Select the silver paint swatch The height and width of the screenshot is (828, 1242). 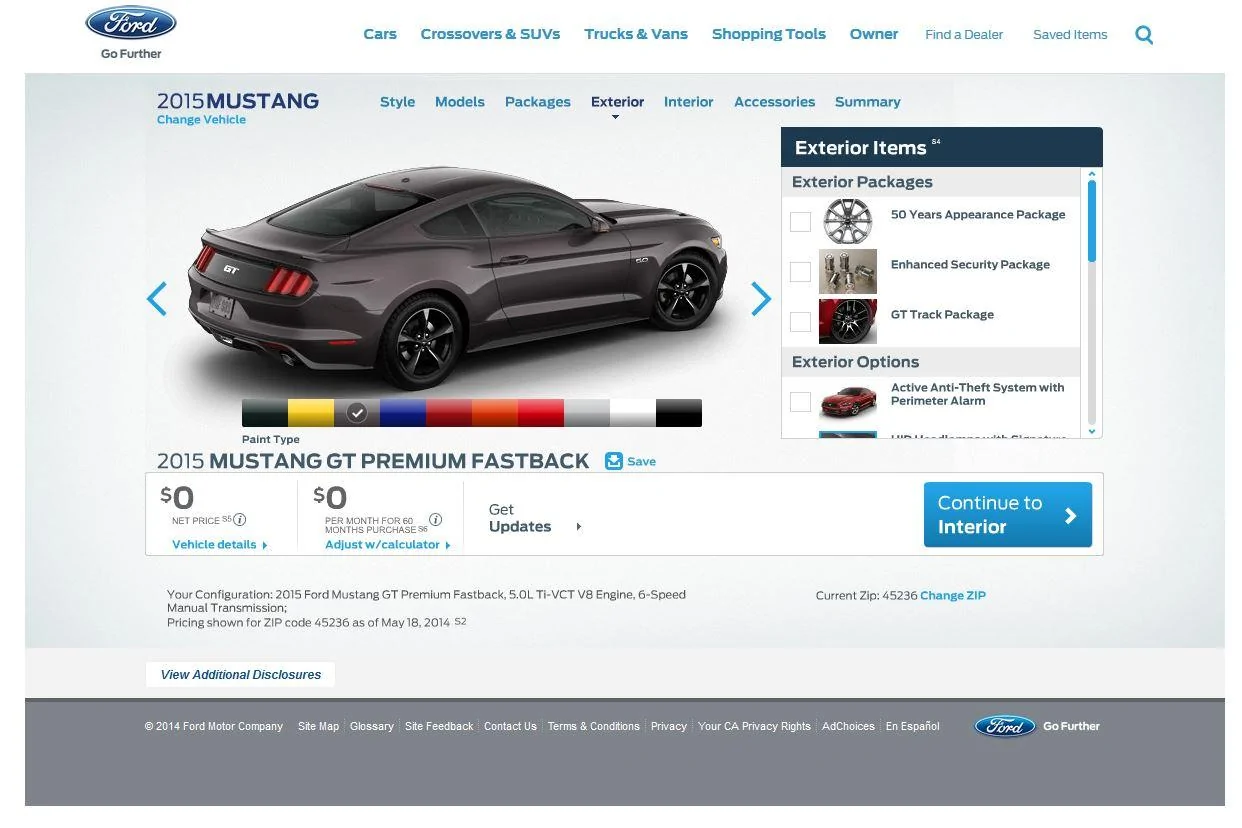[x=587, y=413]
